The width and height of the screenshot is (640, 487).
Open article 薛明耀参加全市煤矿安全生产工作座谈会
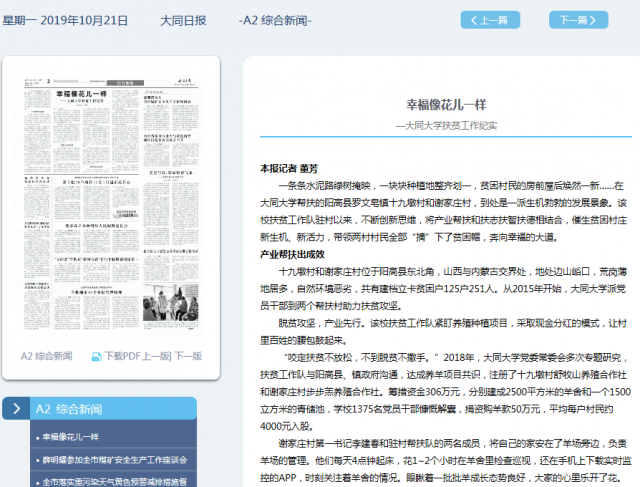tap(113, 460)
